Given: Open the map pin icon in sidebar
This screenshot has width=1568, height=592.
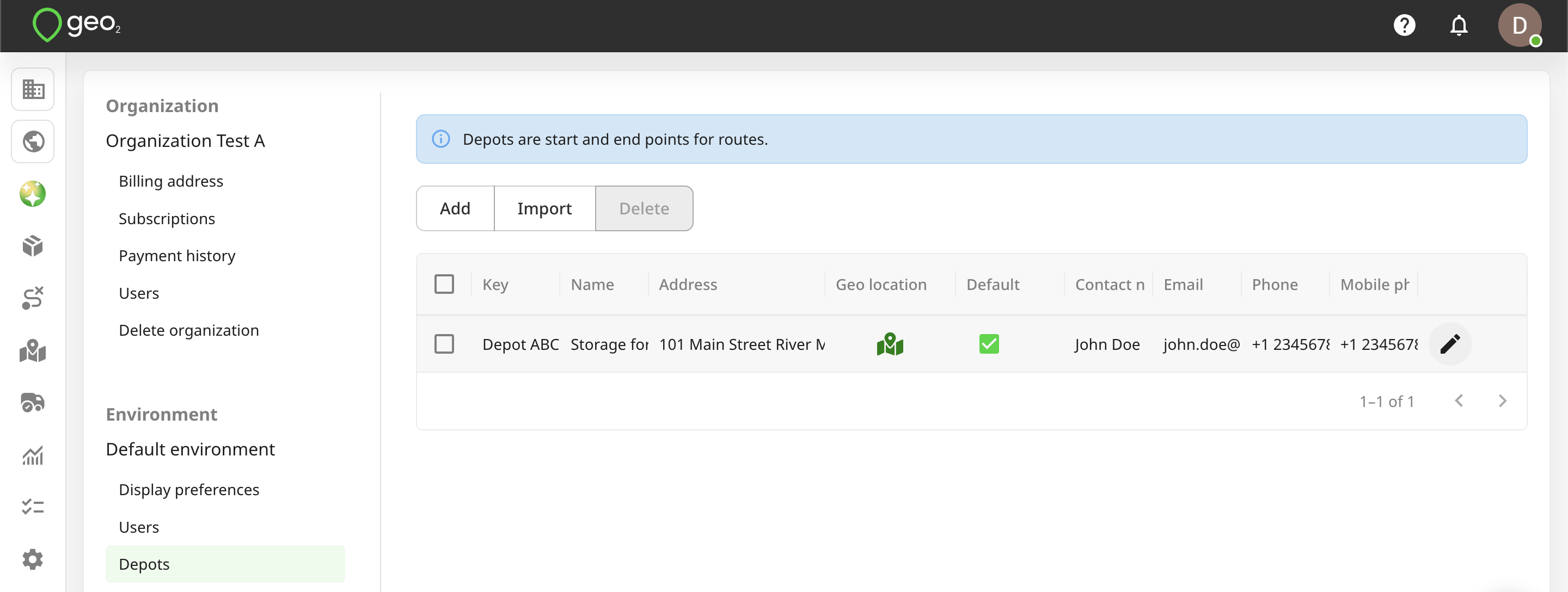Looking at the screenshot, I should point(33,351).
